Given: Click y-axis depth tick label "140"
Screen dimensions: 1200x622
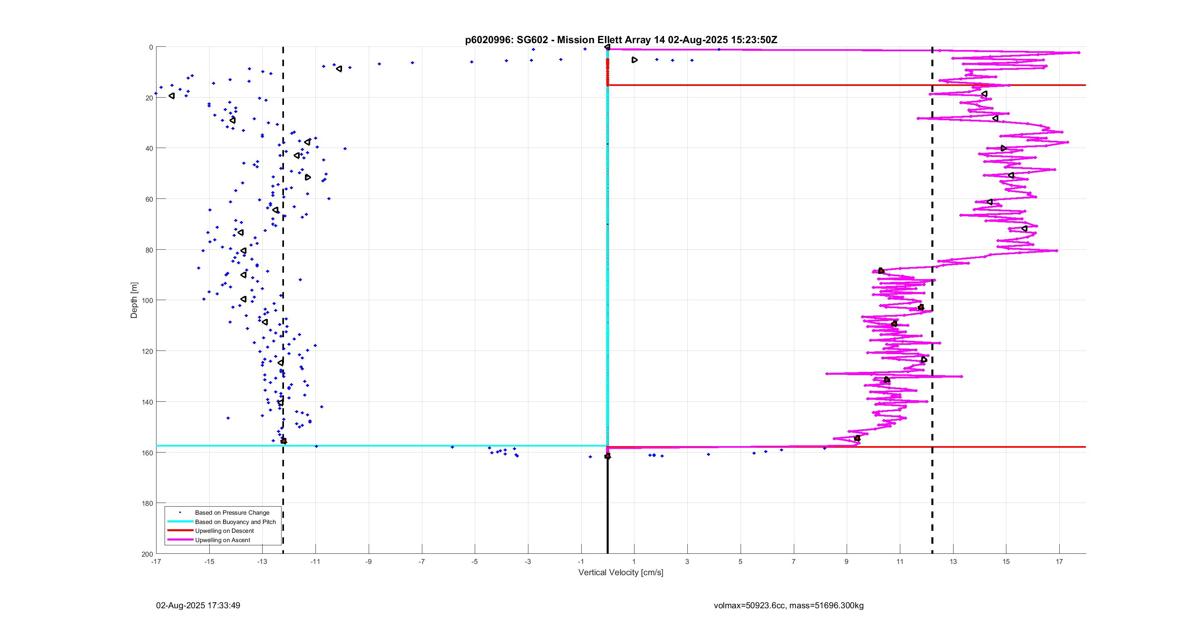Looking at the screenshot, I should (x=146, y=402).
